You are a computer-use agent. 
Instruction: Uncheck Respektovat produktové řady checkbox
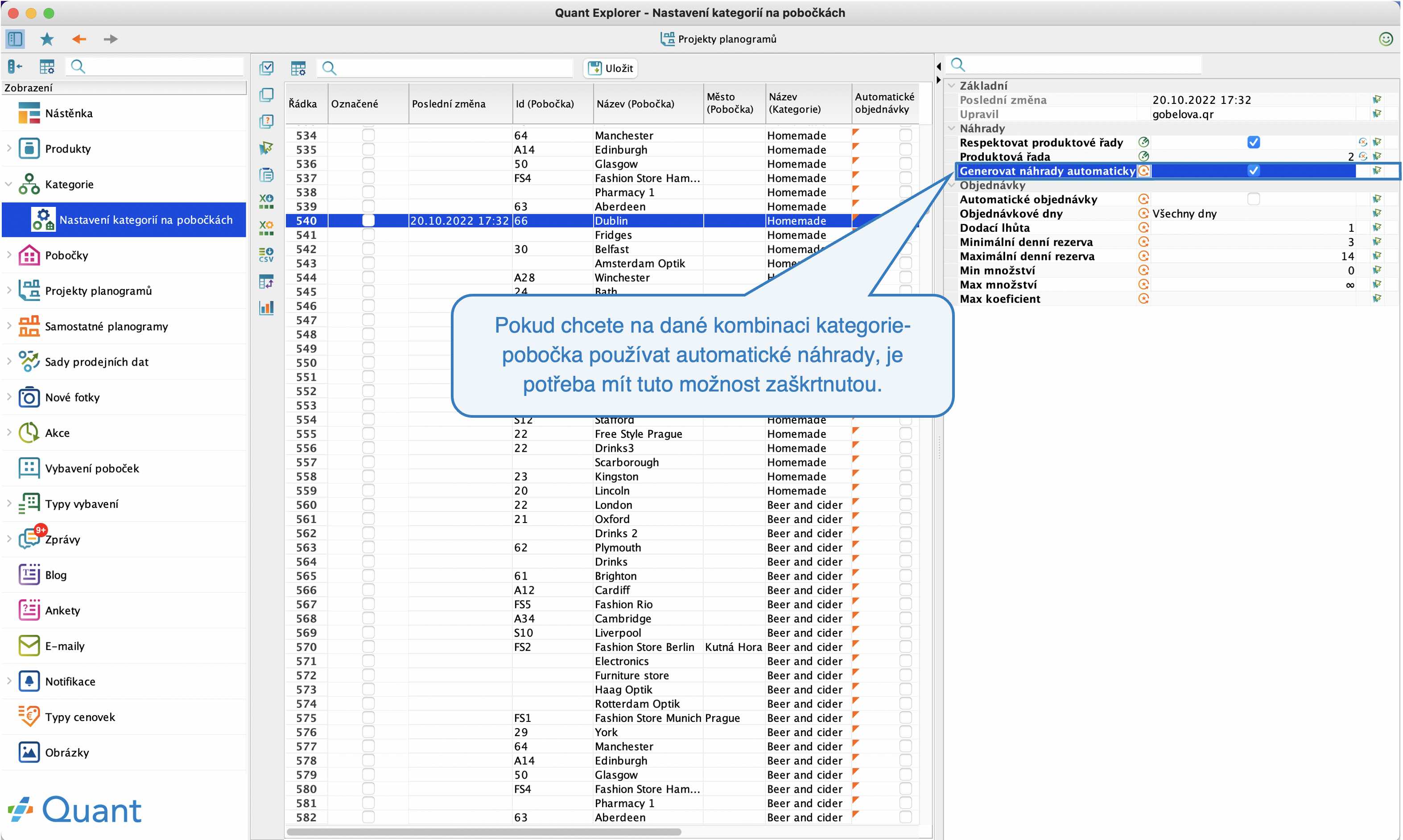pos(1253,142)
